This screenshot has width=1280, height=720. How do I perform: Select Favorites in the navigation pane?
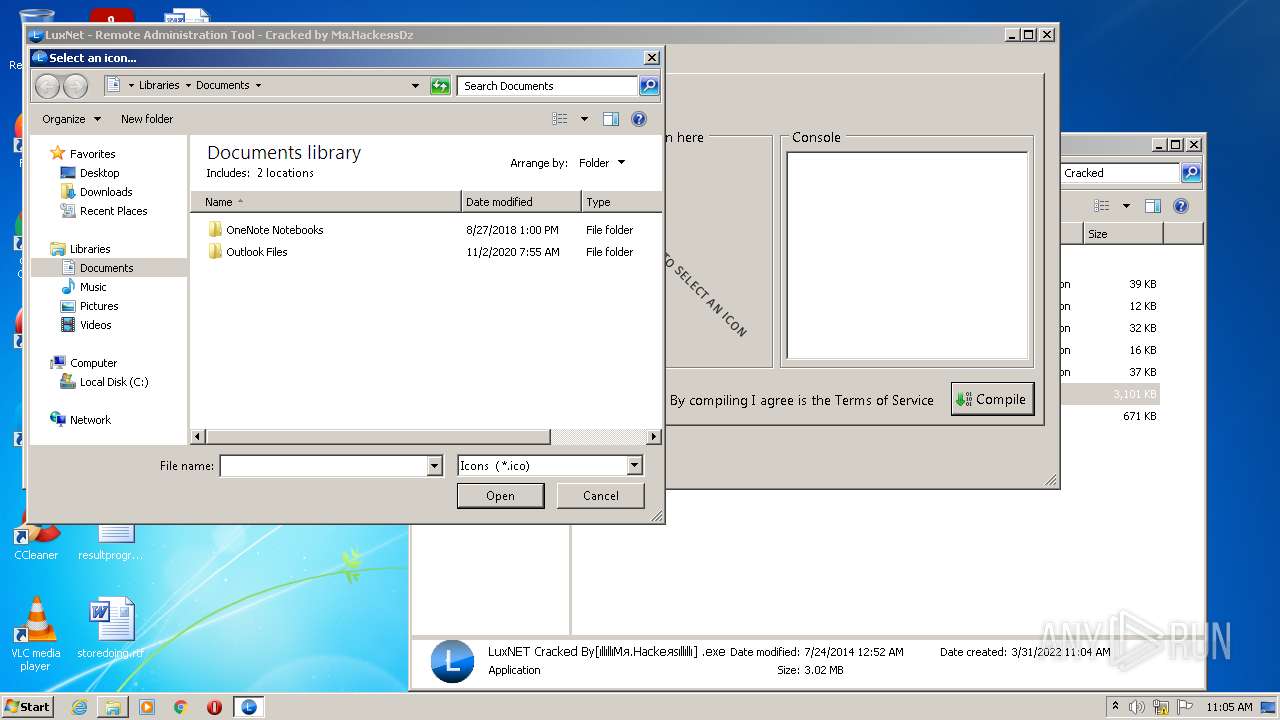92,154
